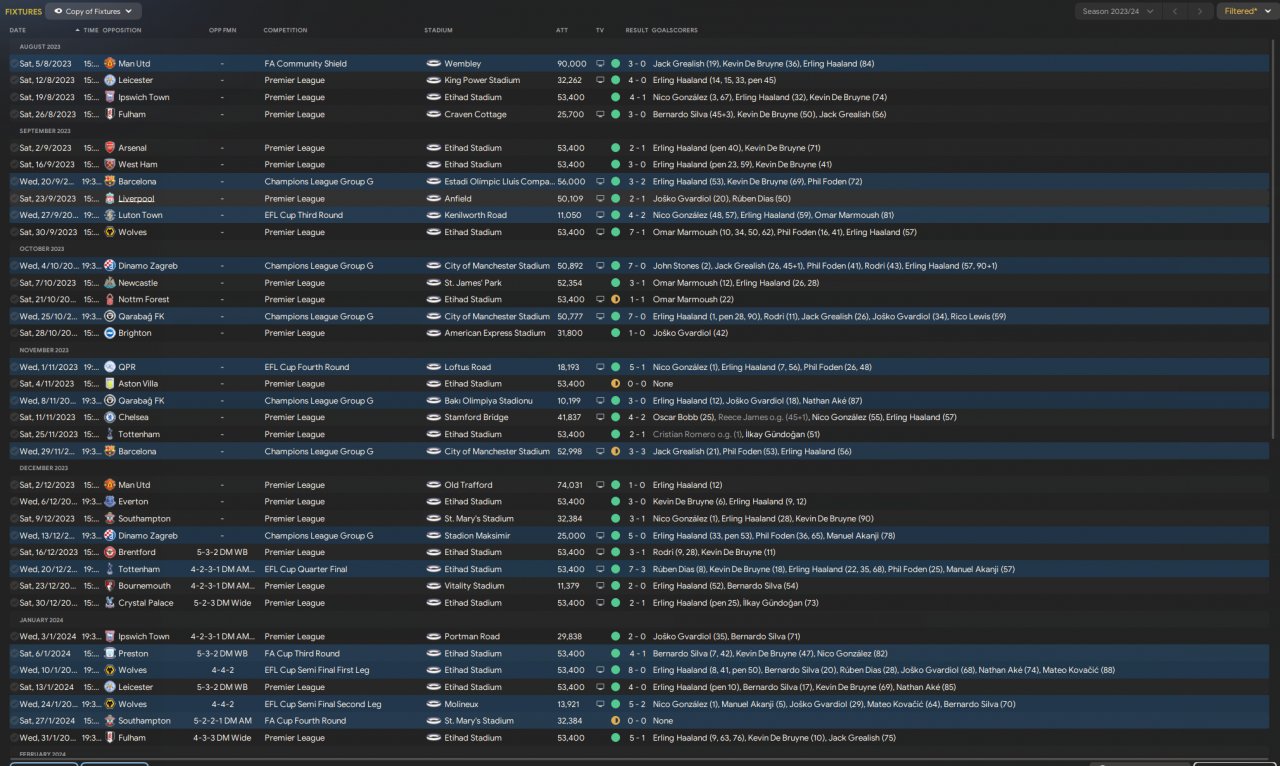The height and width of the screenshot is (766, 1280).
Task: Go to the previous season with the left arrow
Action: click(x=1175, y=11)
